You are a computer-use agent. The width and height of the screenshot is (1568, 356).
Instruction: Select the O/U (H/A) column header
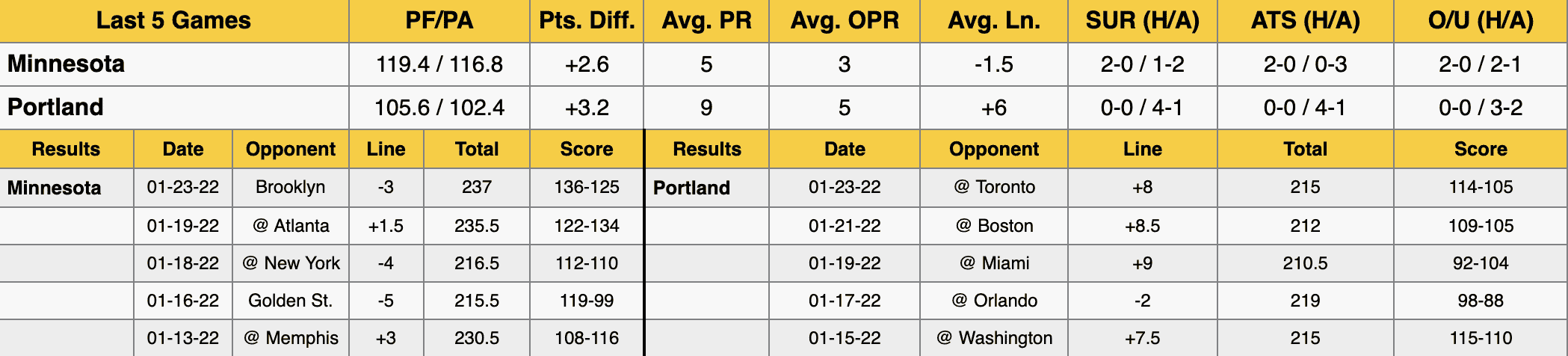1481,21
